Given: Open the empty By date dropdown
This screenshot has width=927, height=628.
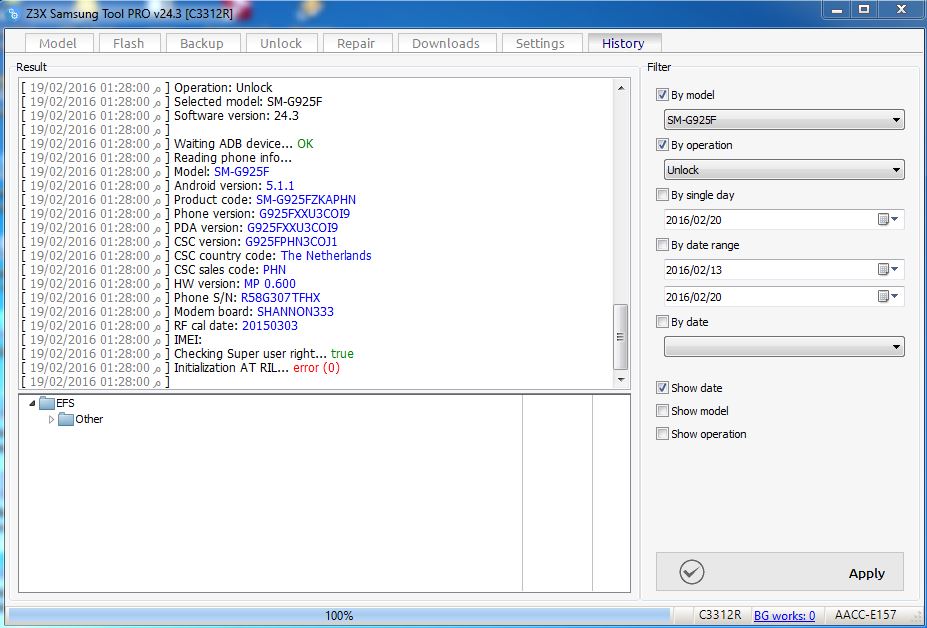Looking at the screenshot, I should tap(784, 347).
